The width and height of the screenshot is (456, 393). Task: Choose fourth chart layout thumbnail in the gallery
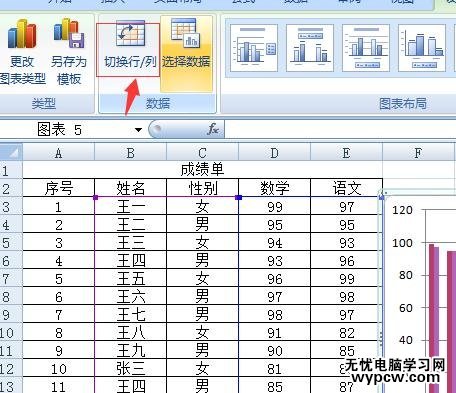[422, 48]
